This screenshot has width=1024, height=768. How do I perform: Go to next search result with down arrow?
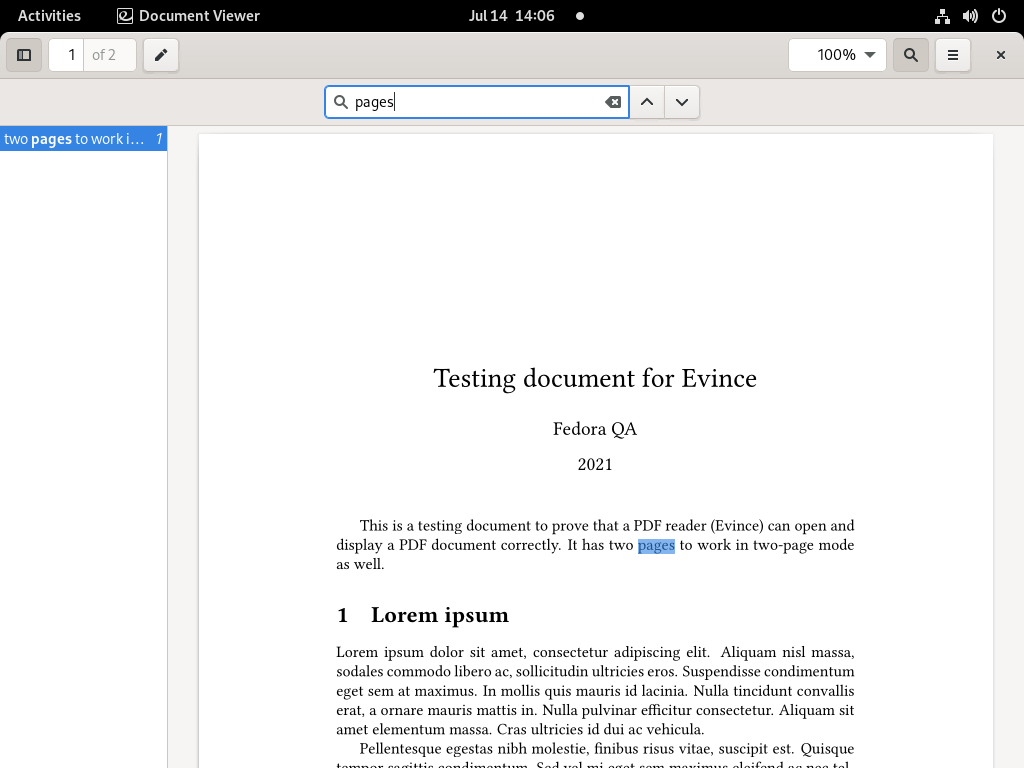(682, 102)
